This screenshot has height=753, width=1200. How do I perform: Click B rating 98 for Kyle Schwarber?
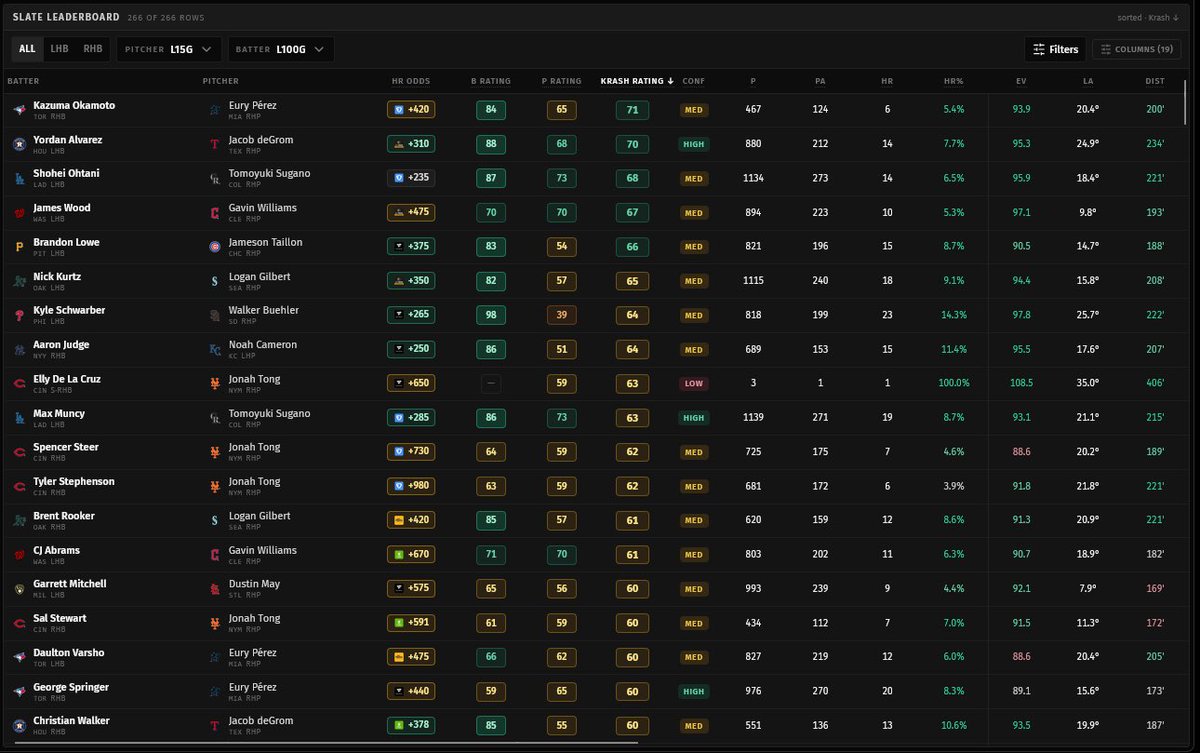491,315
